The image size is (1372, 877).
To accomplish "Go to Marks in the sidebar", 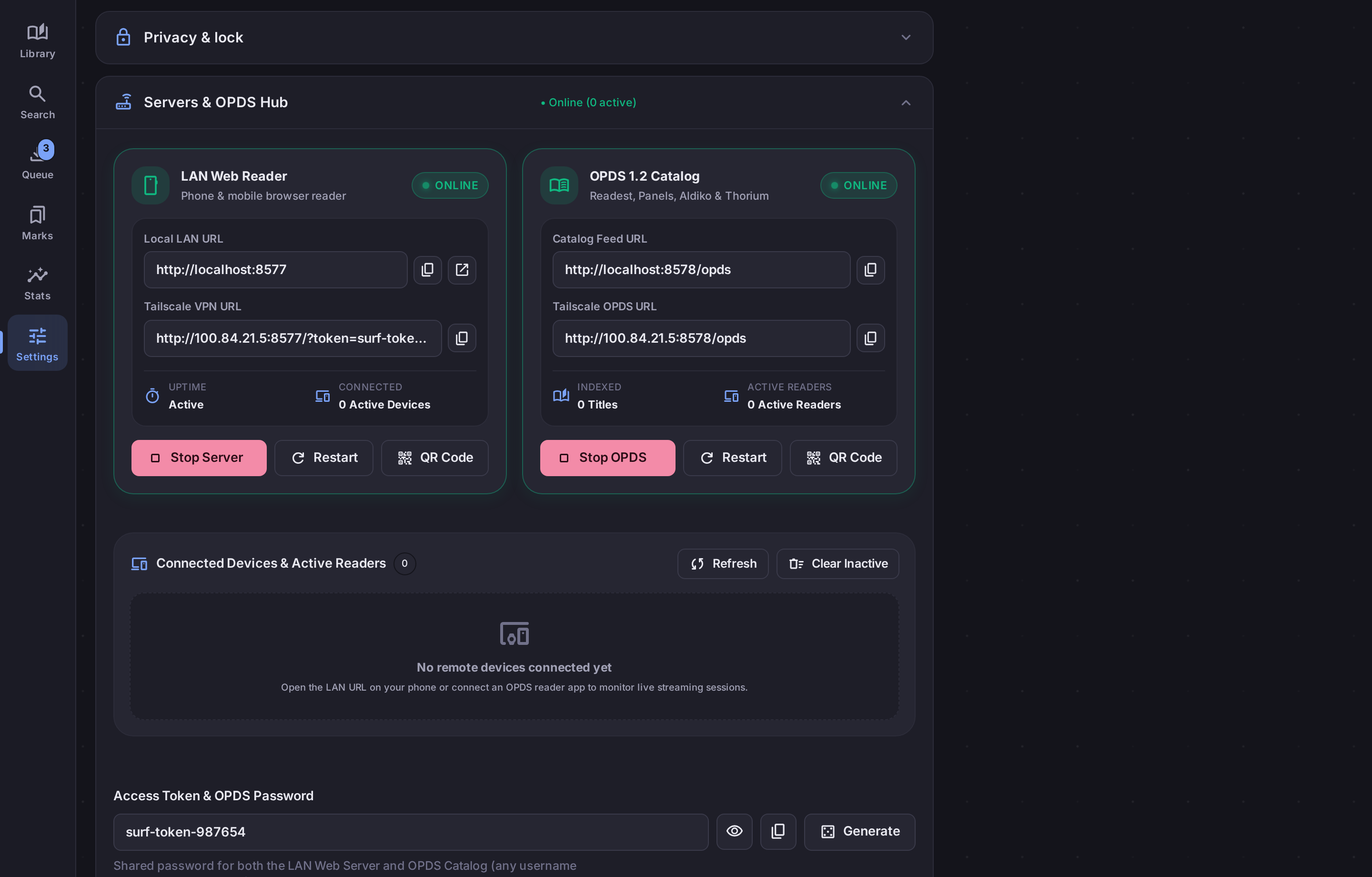I will [x=38, y=223].
